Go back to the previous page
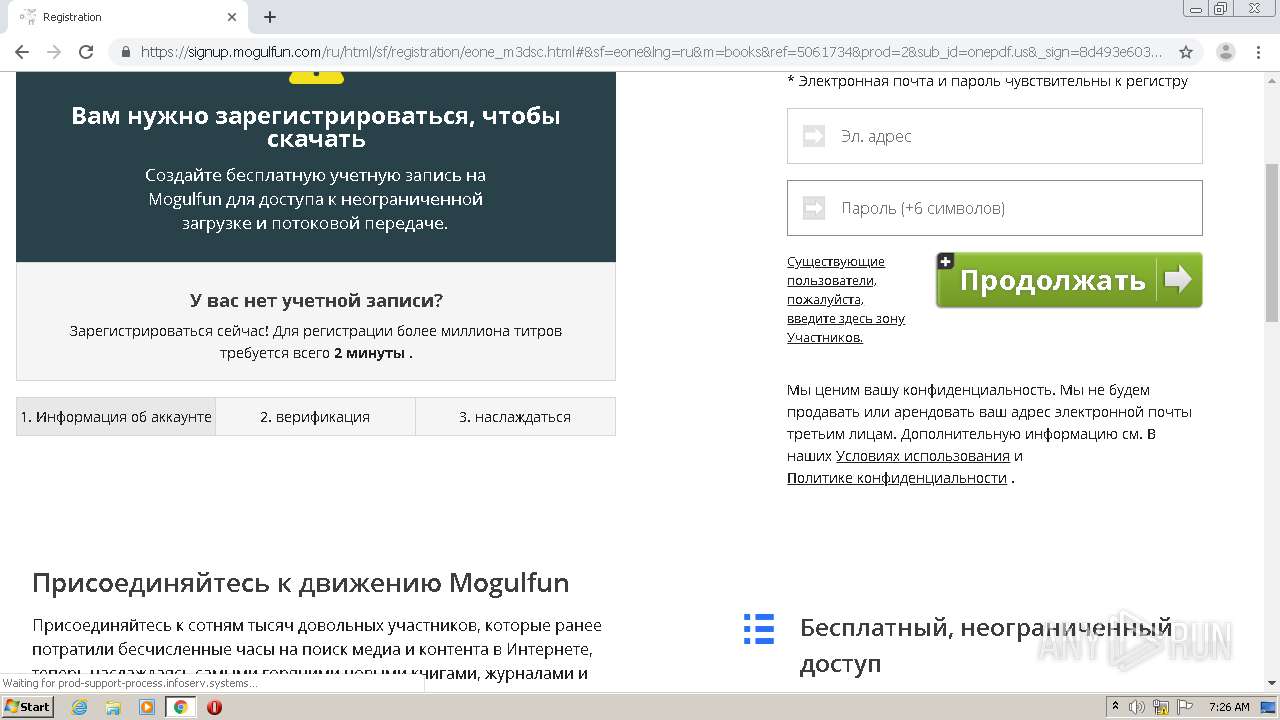Image resolution: width=1280 pixels, height=720 pixels. point(22,52)
